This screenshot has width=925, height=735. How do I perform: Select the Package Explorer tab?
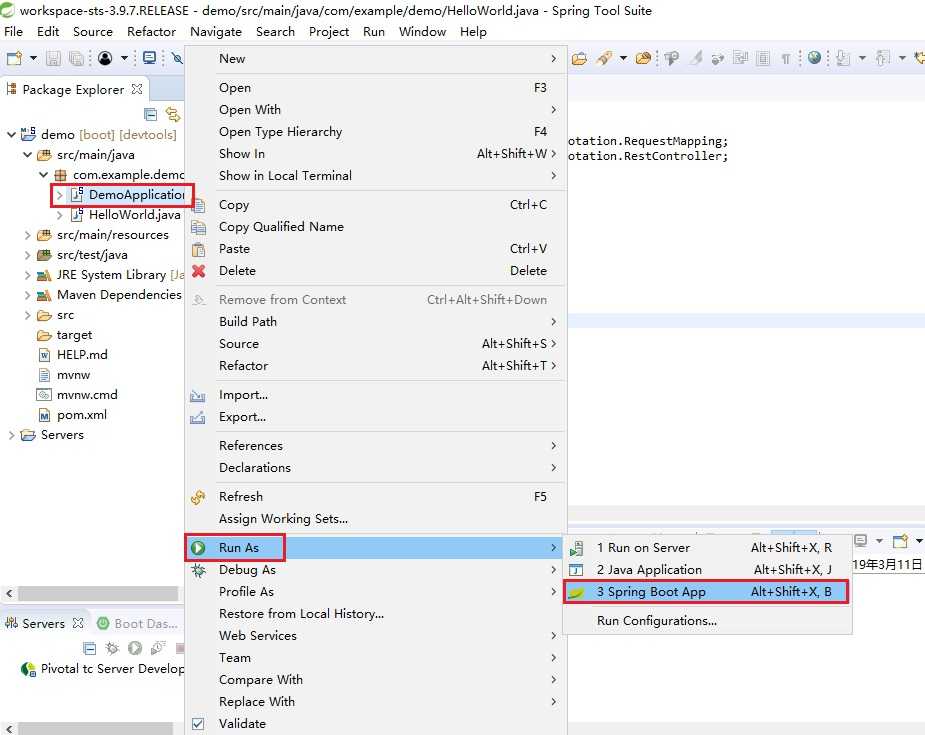tap(73, 89)
